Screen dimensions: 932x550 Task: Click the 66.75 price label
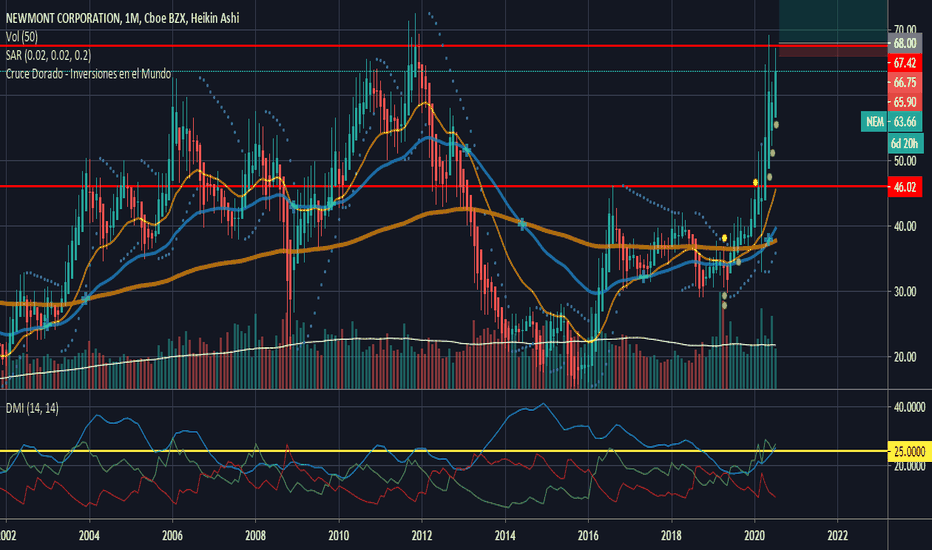pos(905,83)
